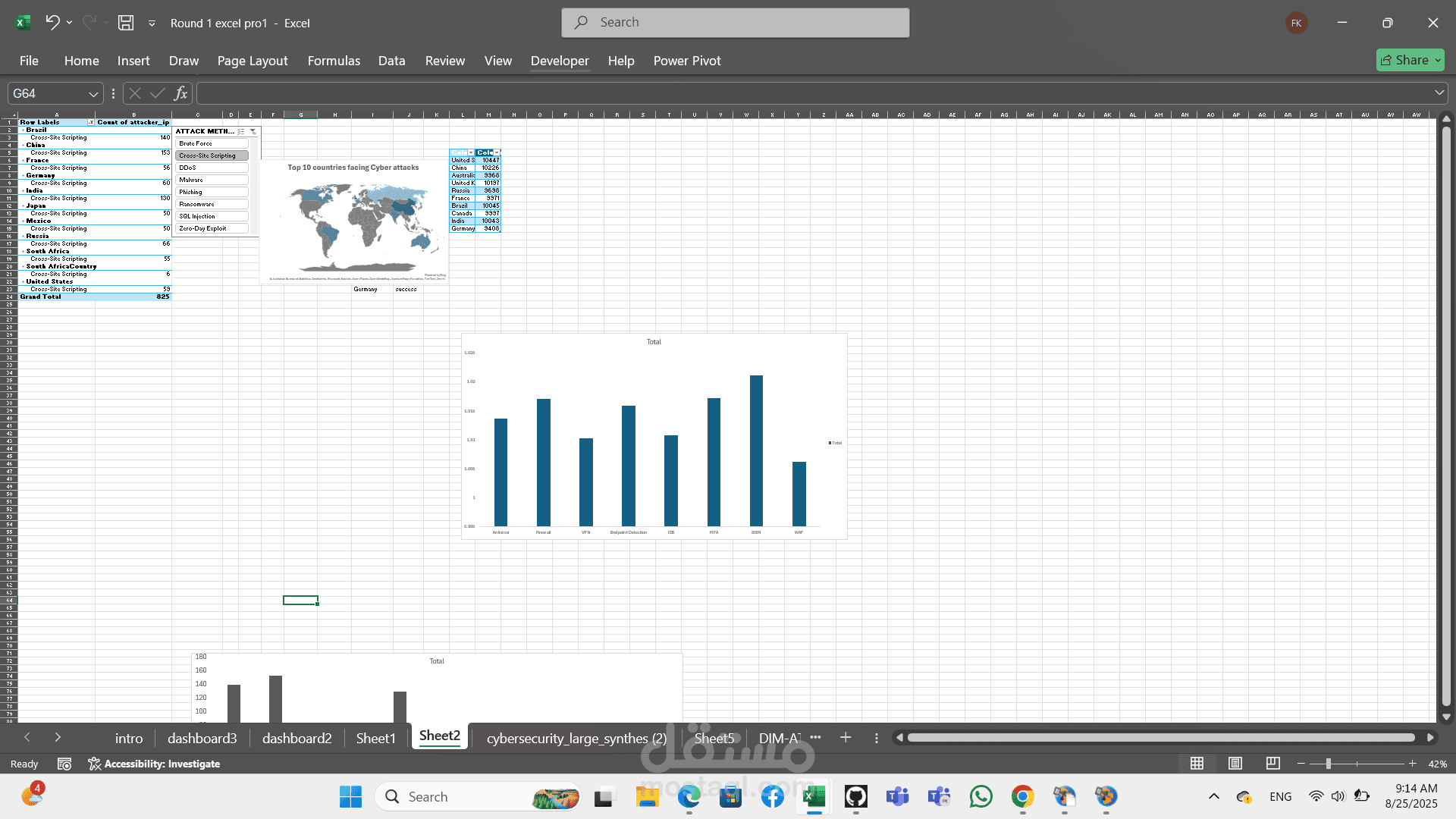Click the Share button
This screenshot has width=1456, height=819.
[1410, 60]
